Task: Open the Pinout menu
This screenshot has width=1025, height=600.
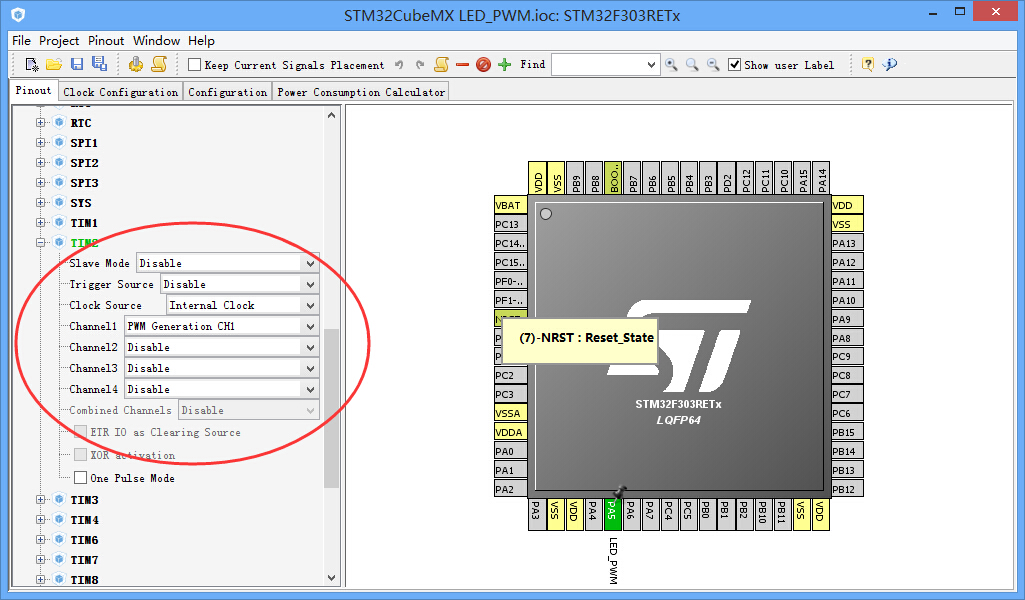Action: pyautogui.click(x=106, y=41)
